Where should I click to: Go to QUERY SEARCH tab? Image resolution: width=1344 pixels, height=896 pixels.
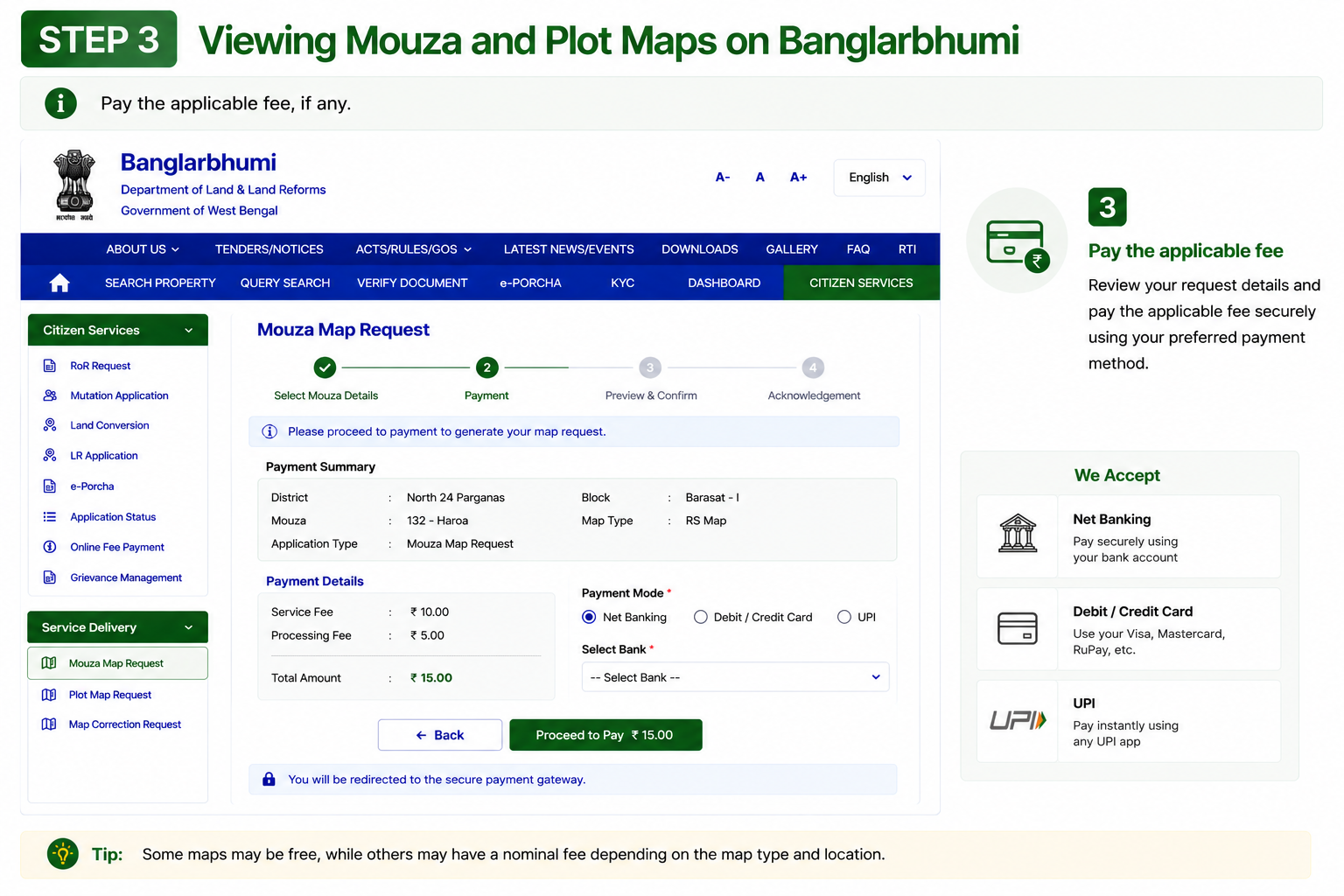point(285,283)
